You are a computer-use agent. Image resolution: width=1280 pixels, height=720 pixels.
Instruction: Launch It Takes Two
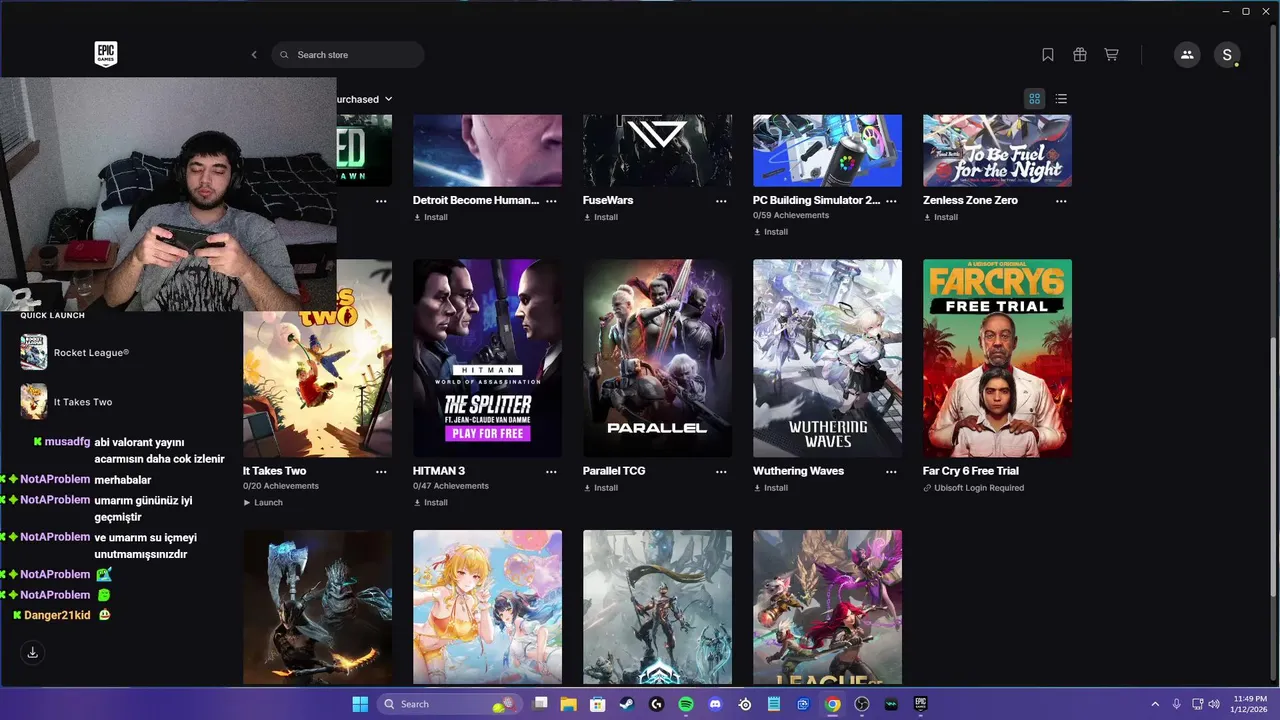pyautogui.click(x=263, y=503)
